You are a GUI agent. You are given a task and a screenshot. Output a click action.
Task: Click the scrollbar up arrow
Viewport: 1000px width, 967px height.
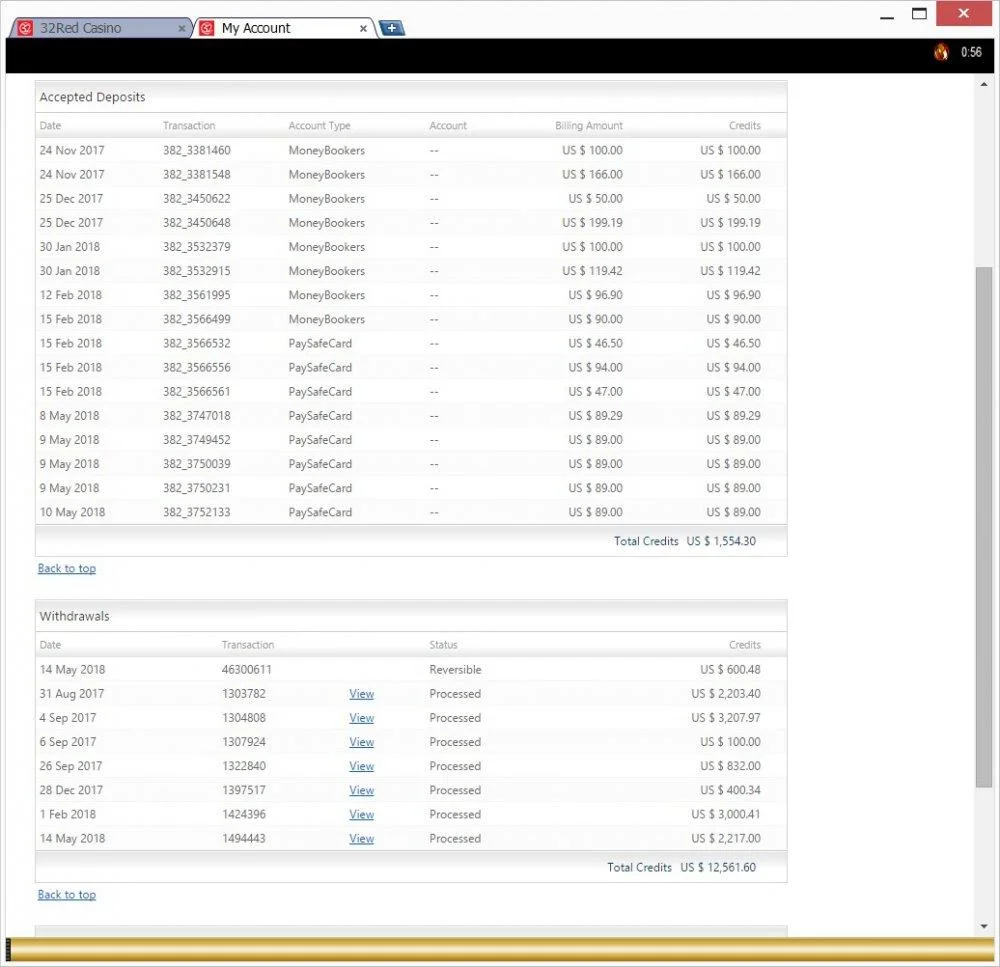984,84
